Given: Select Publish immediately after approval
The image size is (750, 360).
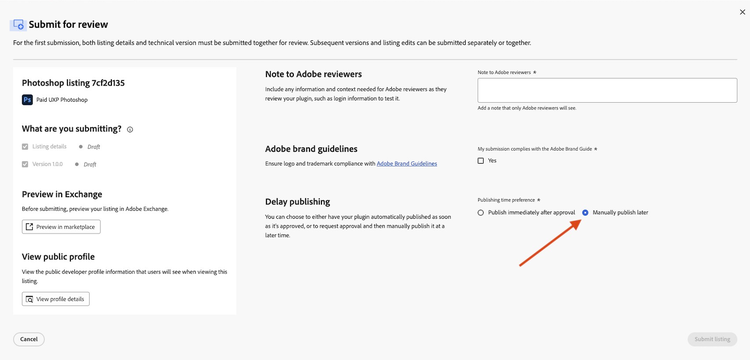Looking at the screenshot, I should pos(481,213).
